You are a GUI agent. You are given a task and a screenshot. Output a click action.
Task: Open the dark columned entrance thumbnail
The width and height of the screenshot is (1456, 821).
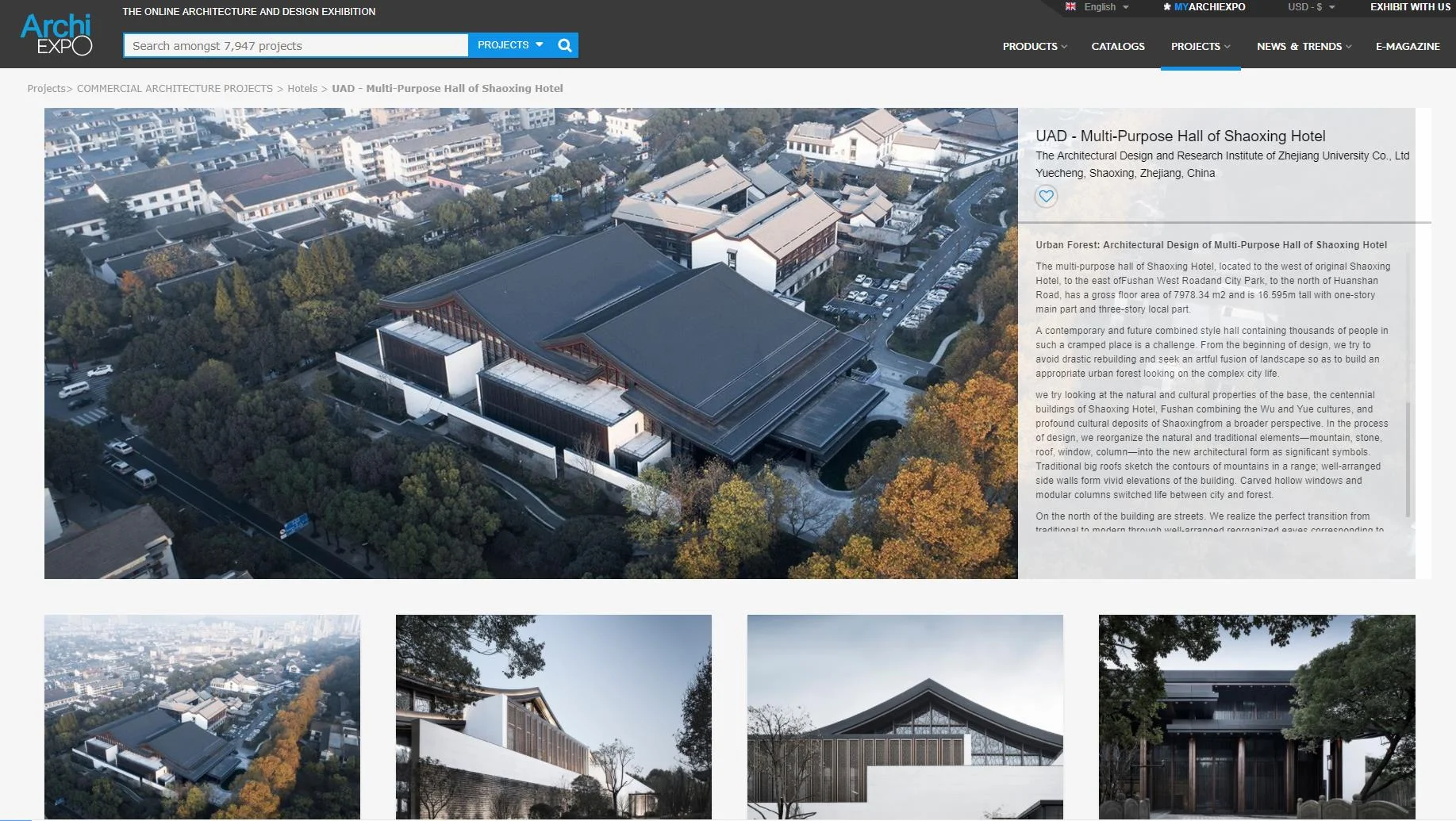(1257, 717)
